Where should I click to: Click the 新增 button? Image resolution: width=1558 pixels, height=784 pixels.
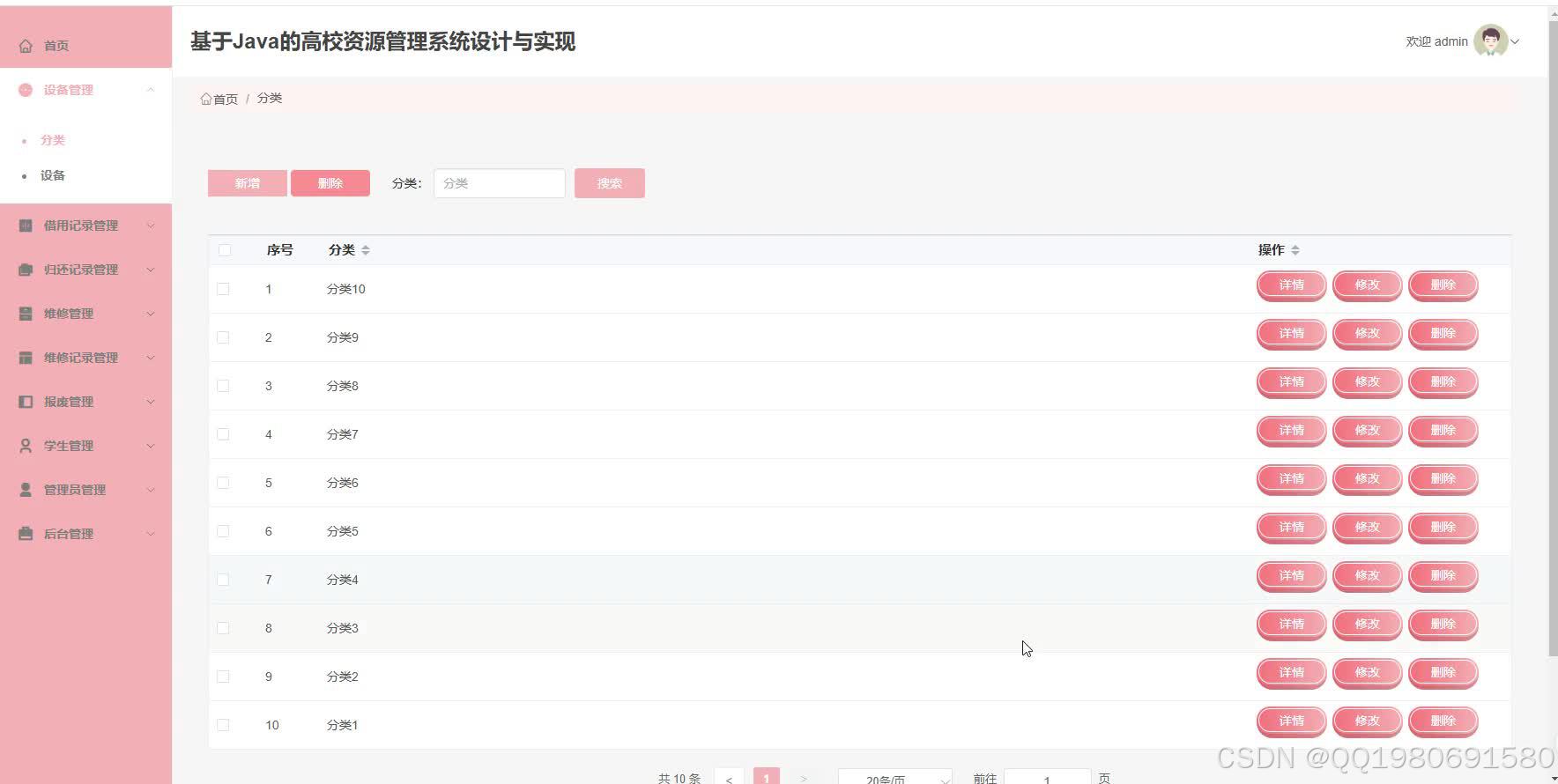click(248, 183)
